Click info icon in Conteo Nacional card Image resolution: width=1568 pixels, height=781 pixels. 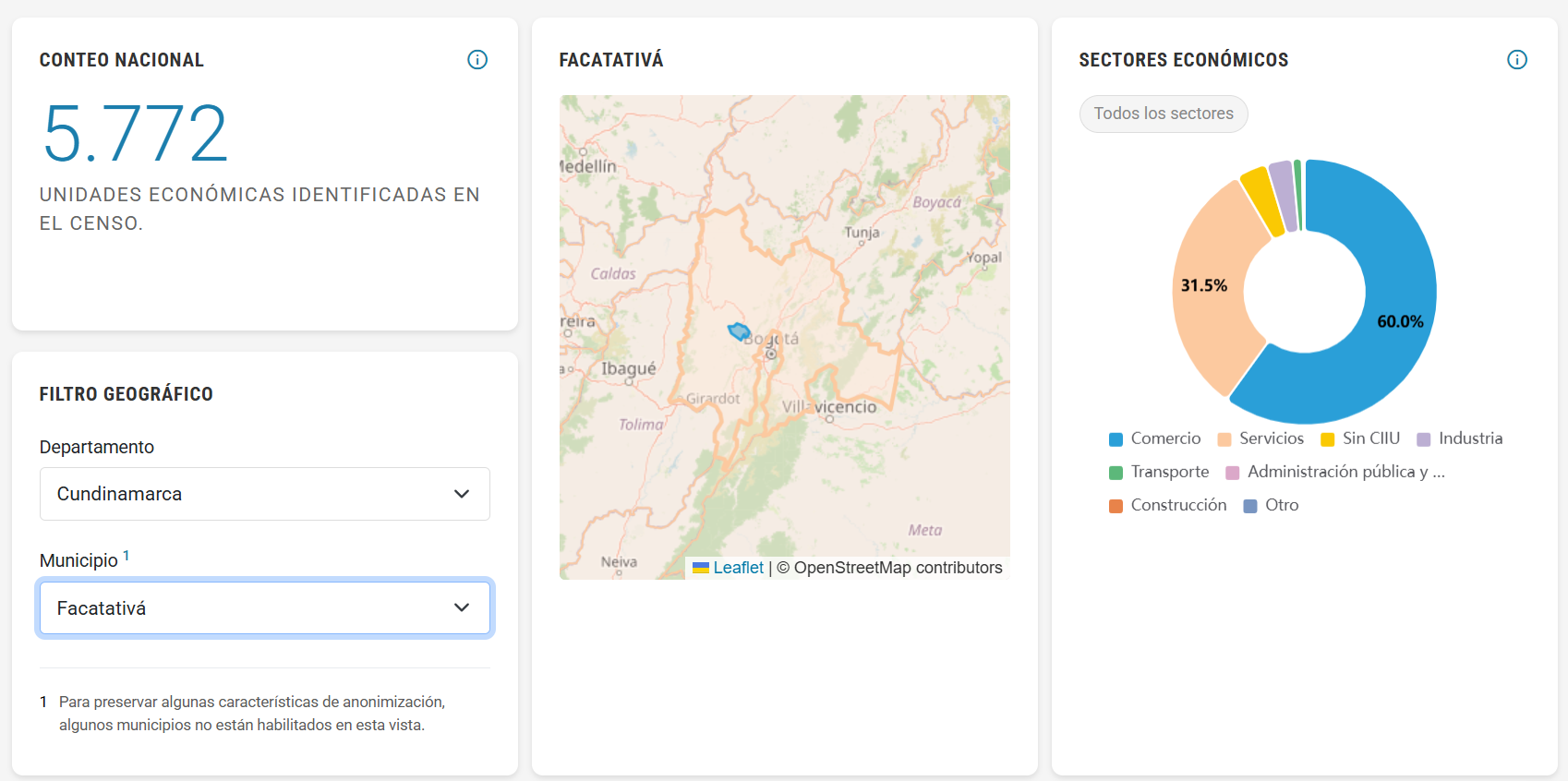pyautogui.click(x=477, y=60)
